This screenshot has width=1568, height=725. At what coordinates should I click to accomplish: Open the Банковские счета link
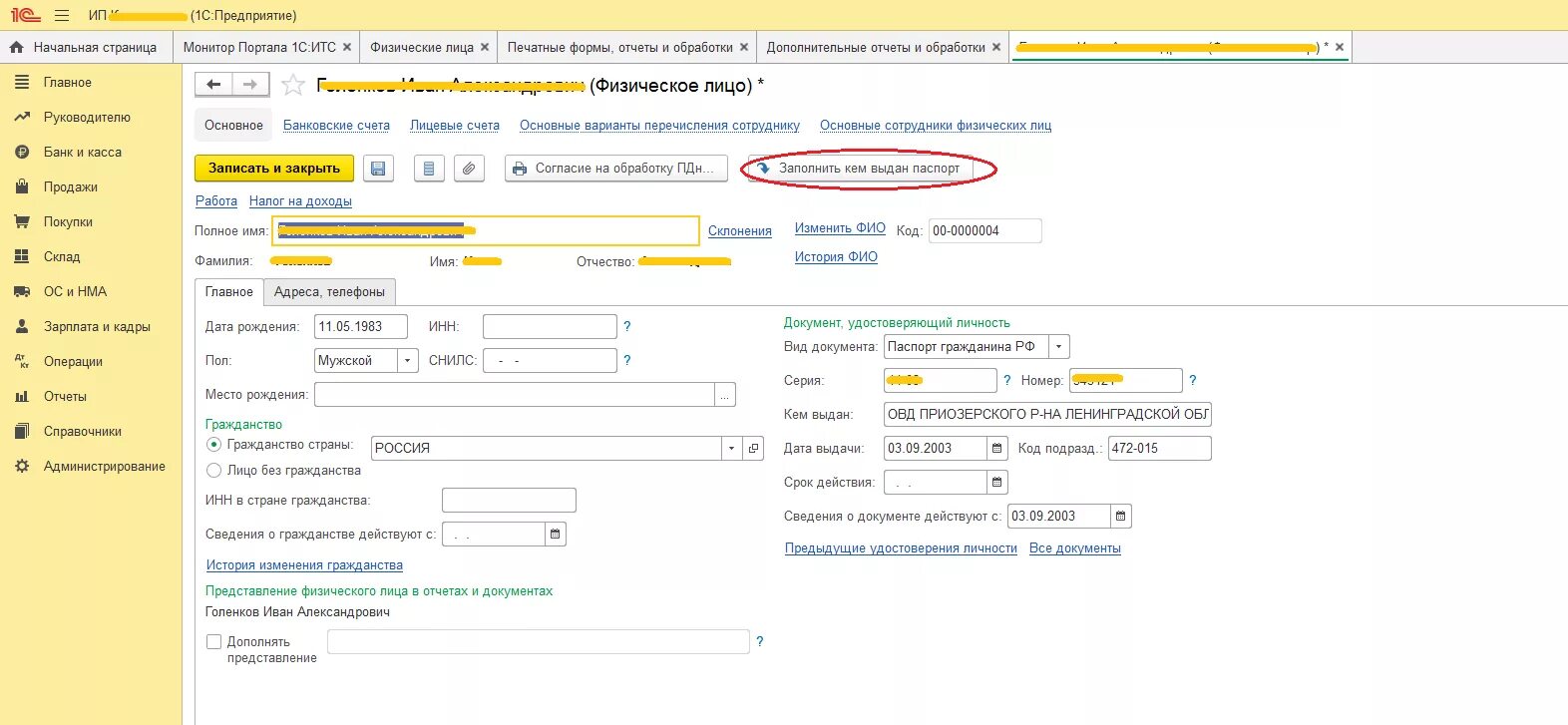[336, 125]
